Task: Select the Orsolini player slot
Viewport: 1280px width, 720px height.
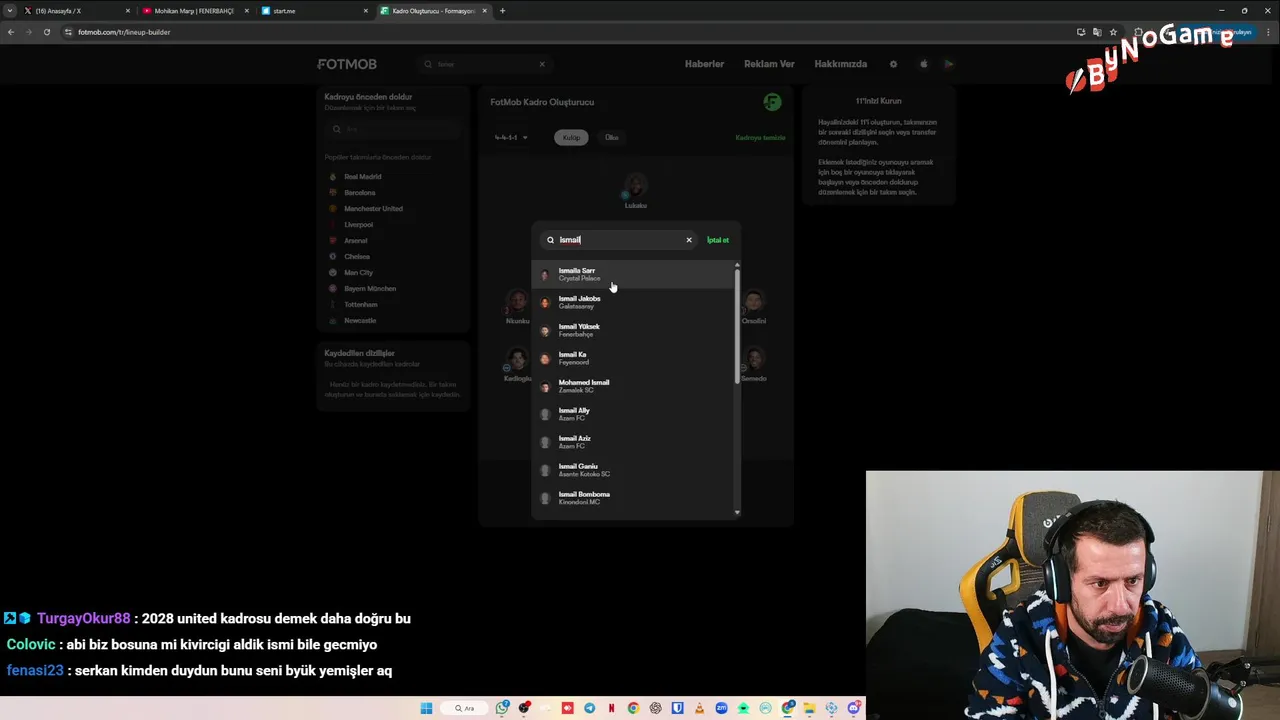Action: click(x=754, y=307)
